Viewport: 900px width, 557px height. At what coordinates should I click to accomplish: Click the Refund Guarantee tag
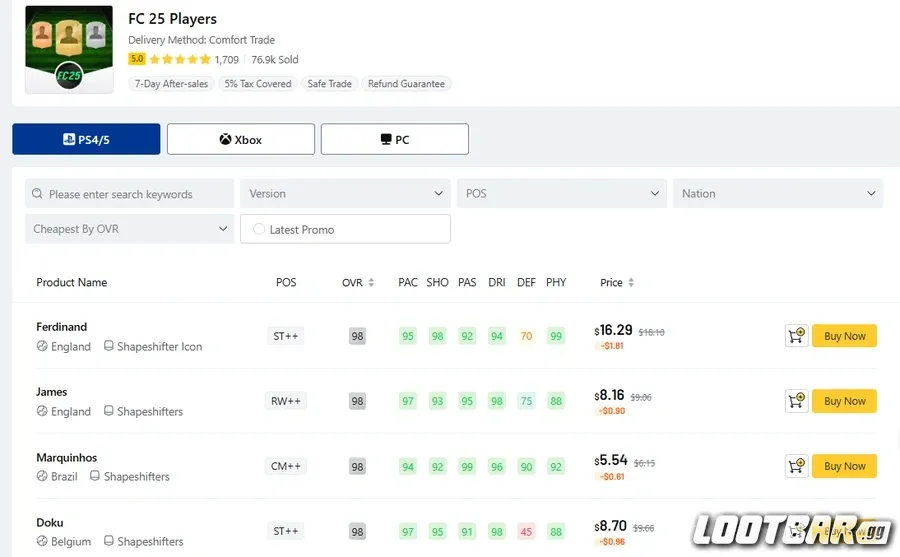tap(406, 84)
